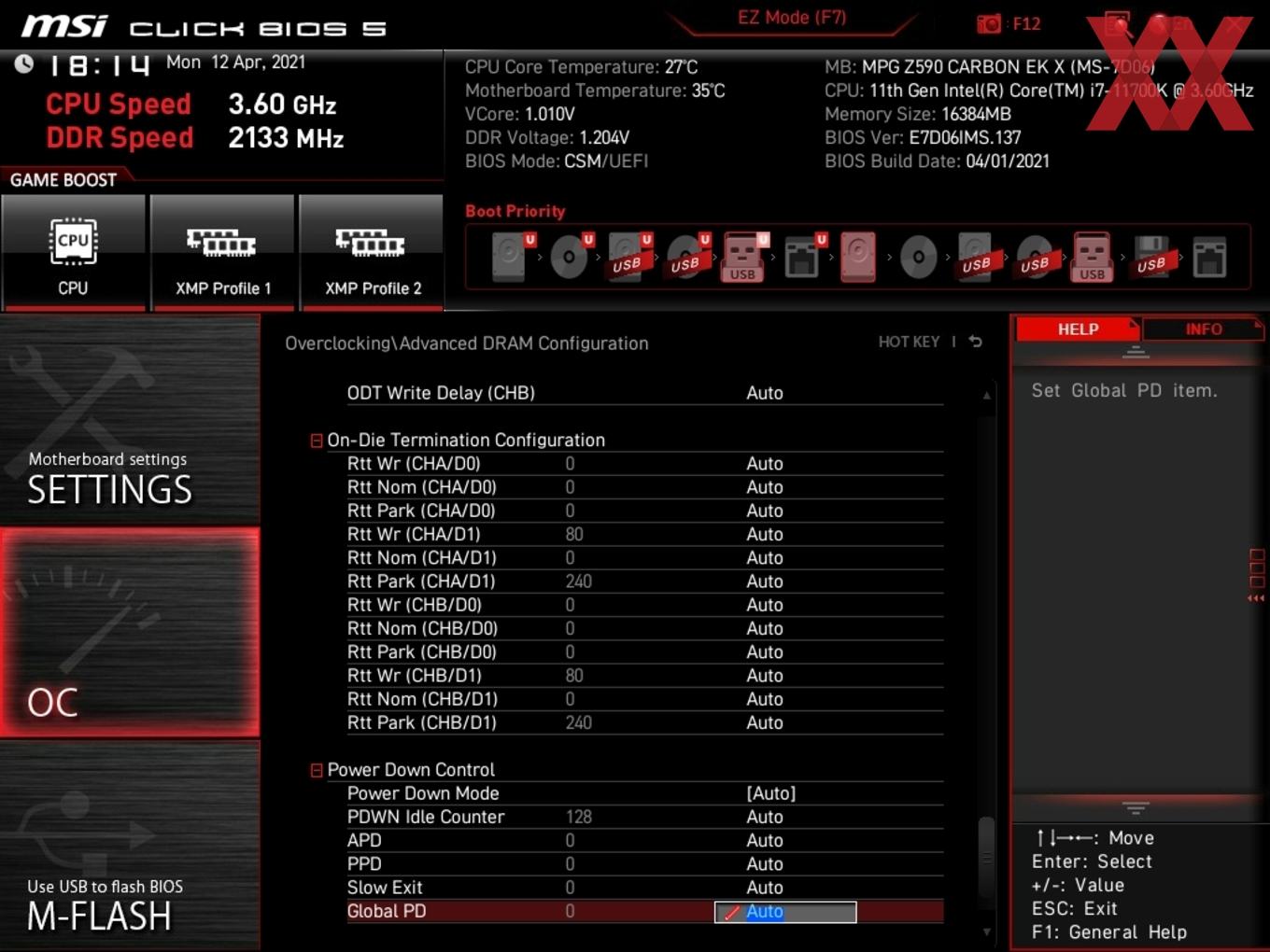Select the Slow Exit setting row

(644, 888)
